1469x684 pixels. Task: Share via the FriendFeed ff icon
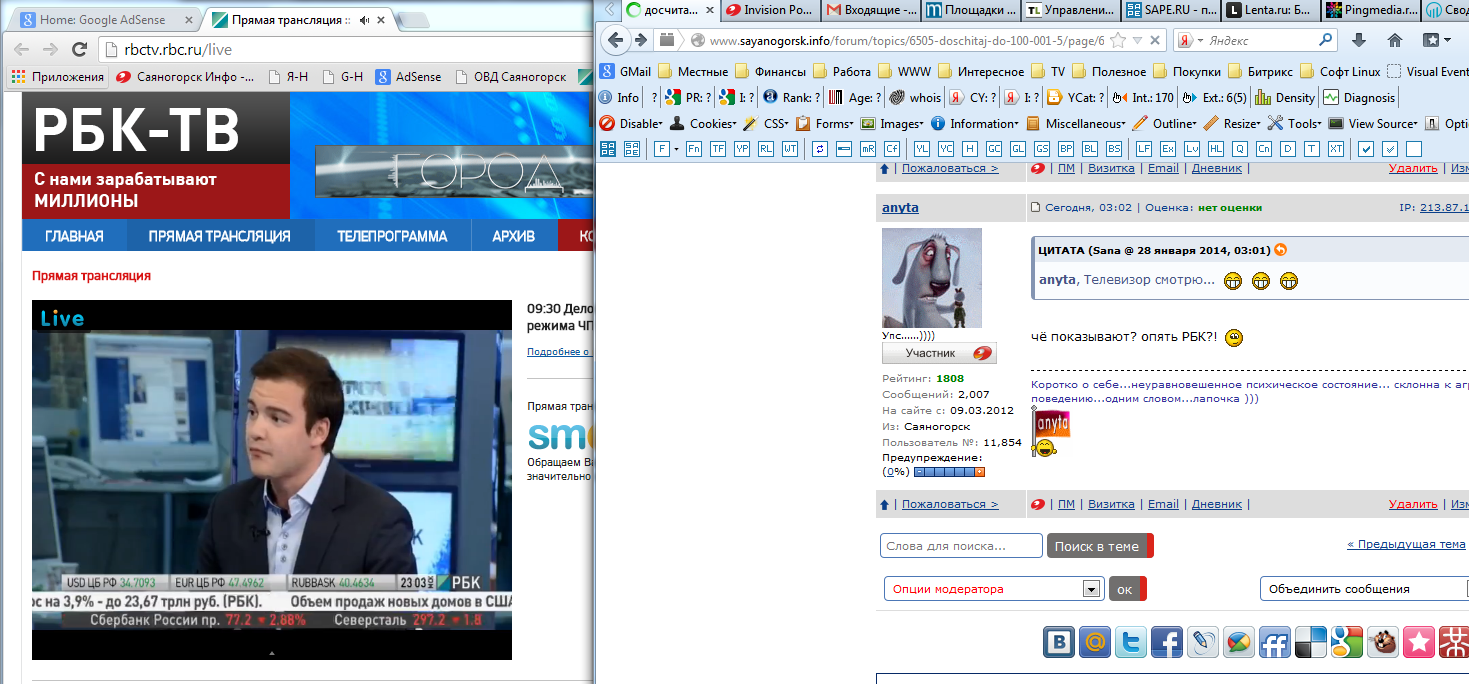tap(1275, 642)
